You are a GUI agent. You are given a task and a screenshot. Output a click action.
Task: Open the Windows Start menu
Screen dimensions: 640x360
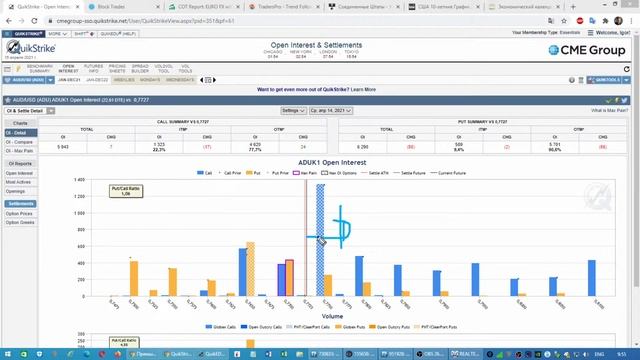point(8,354)
